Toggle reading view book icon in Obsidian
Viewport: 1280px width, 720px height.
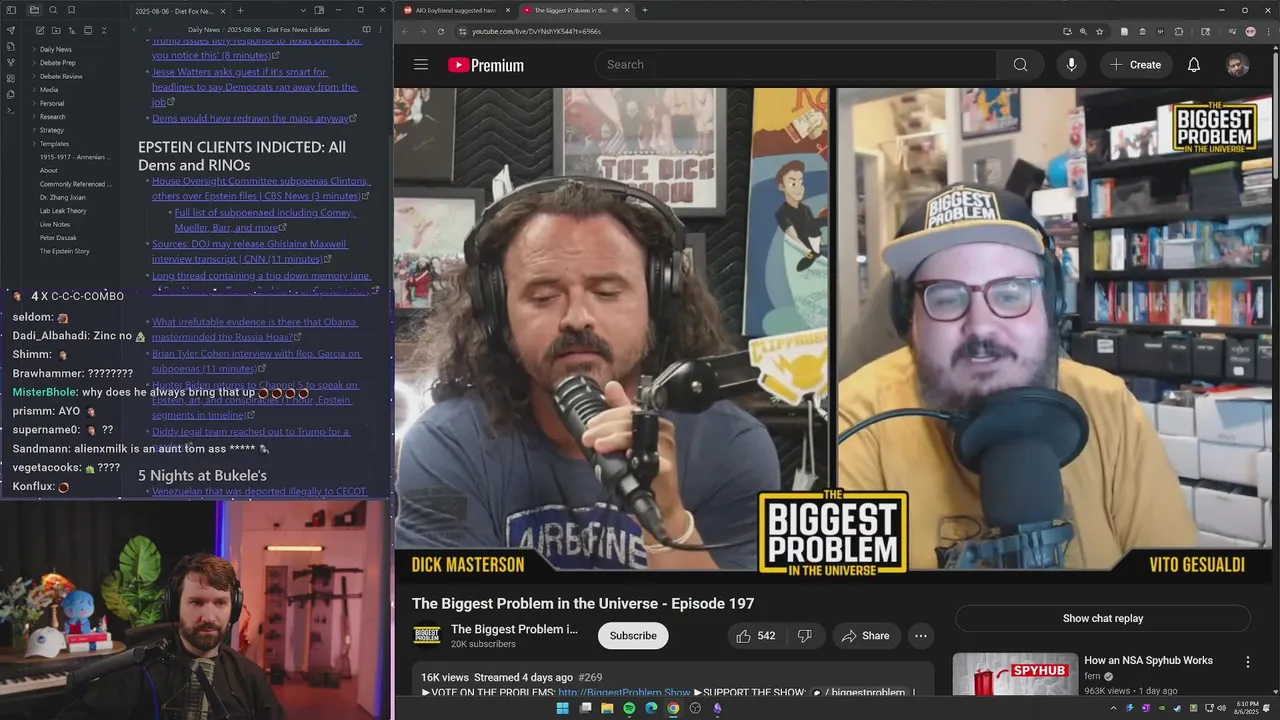tap(366, 30)
